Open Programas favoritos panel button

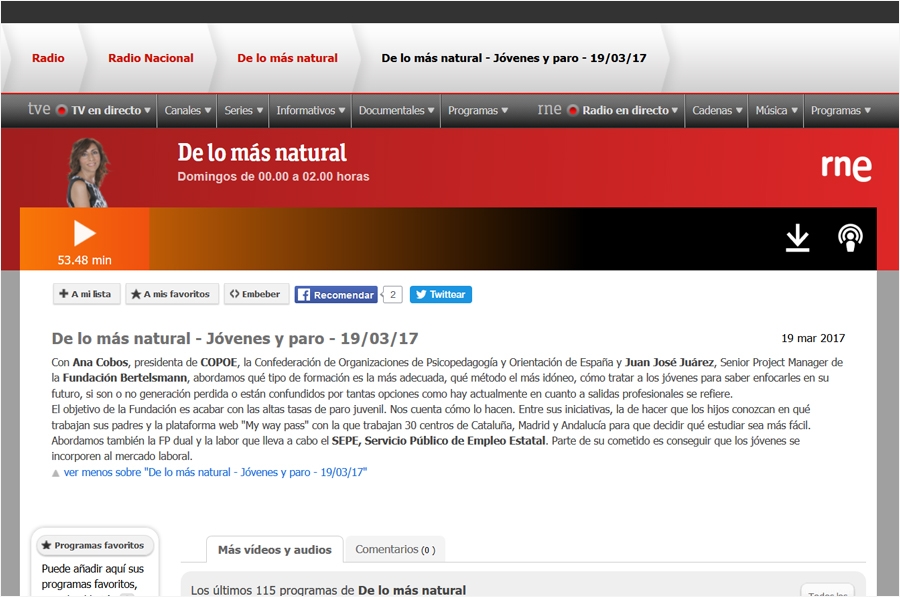[95, 545]
